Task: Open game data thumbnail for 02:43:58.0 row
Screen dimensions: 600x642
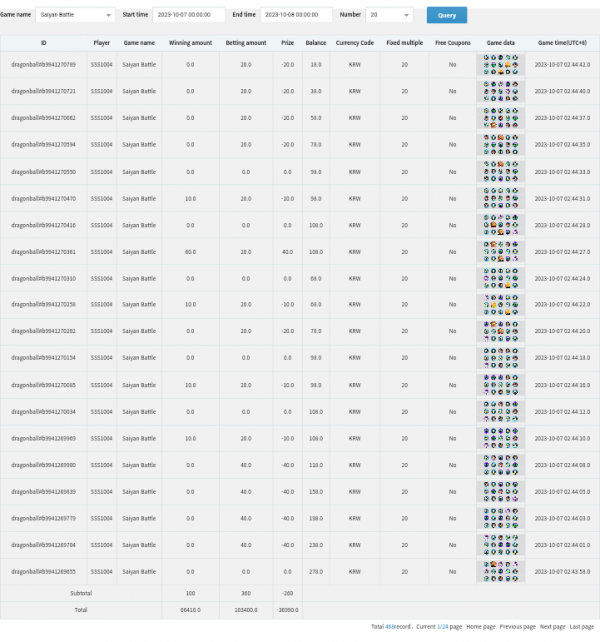Action: pos(500,571)
